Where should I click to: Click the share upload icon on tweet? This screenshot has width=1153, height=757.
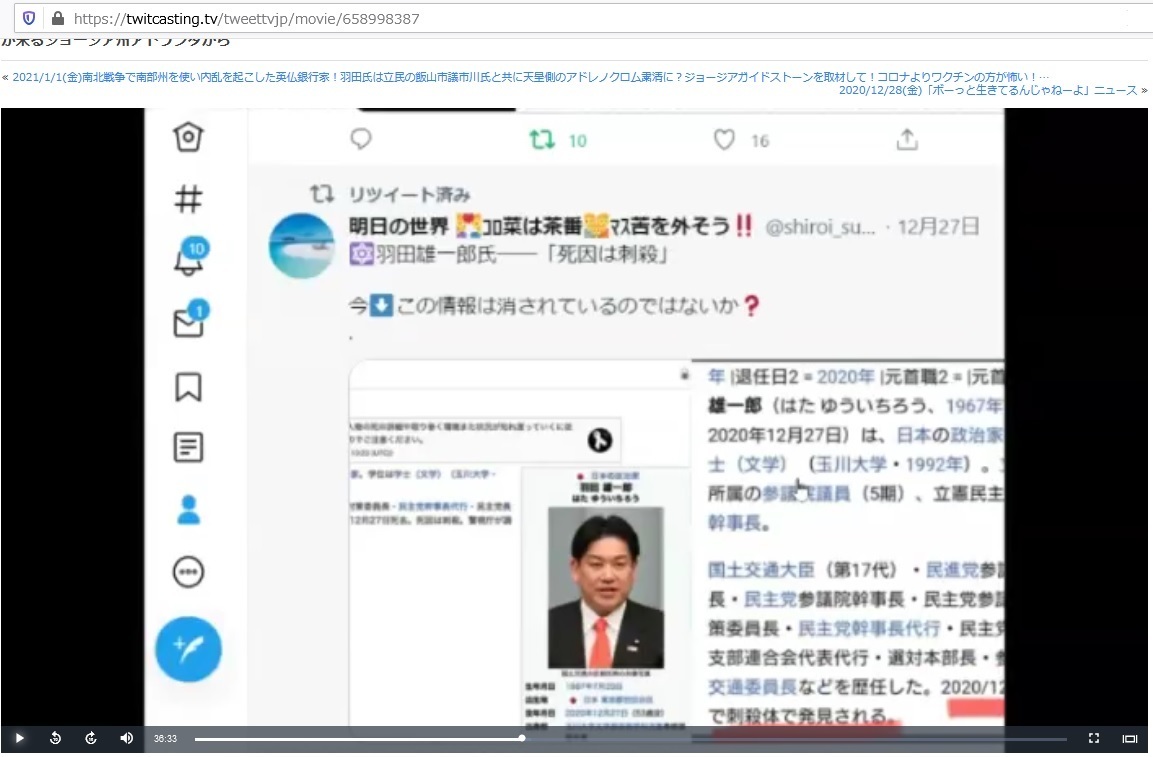tap(907, 140)
